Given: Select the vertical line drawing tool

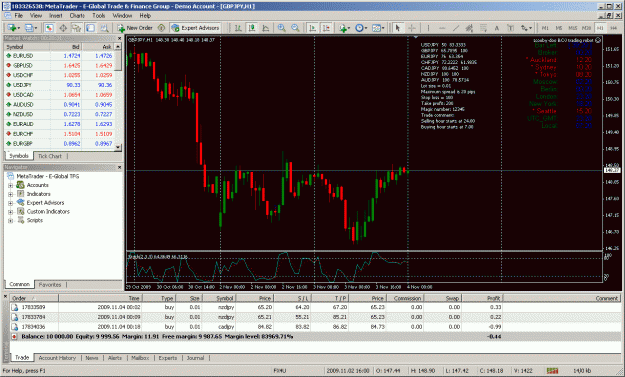Looking at the screenshot, I should click(428, 28).
